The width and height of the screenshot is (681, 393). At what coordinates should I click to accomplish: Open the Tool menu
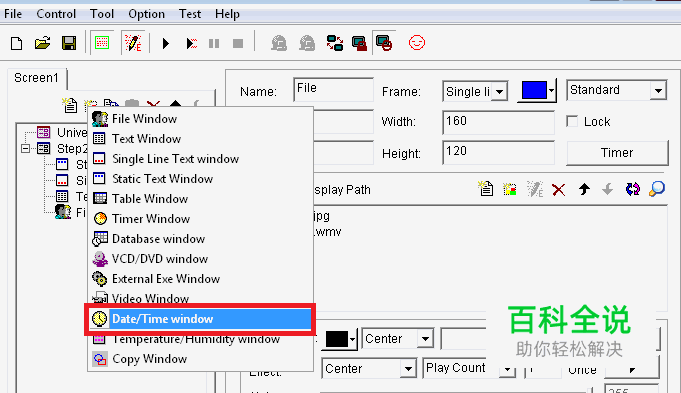[102, 14]
